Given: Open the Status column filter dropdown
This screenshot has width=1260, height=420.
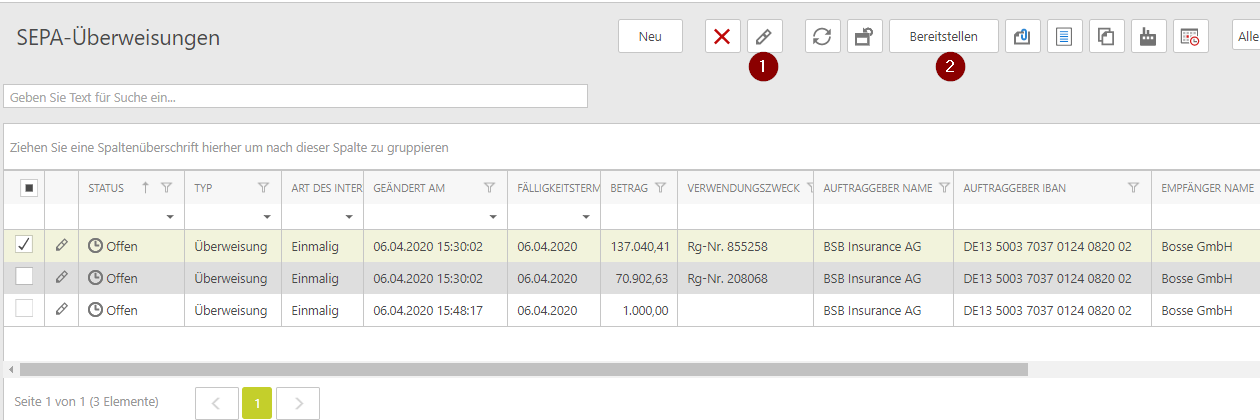Looking at the screenshot, I should (170, 217).
